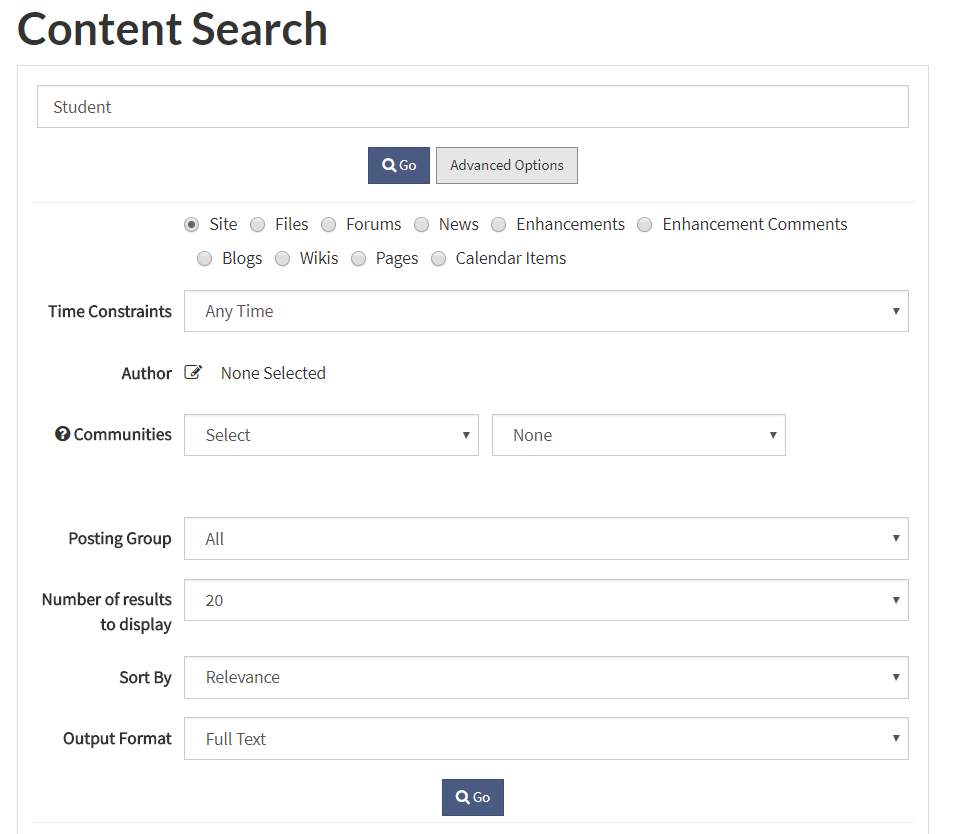Select Enhancement Comments radio option

(645, 225)
